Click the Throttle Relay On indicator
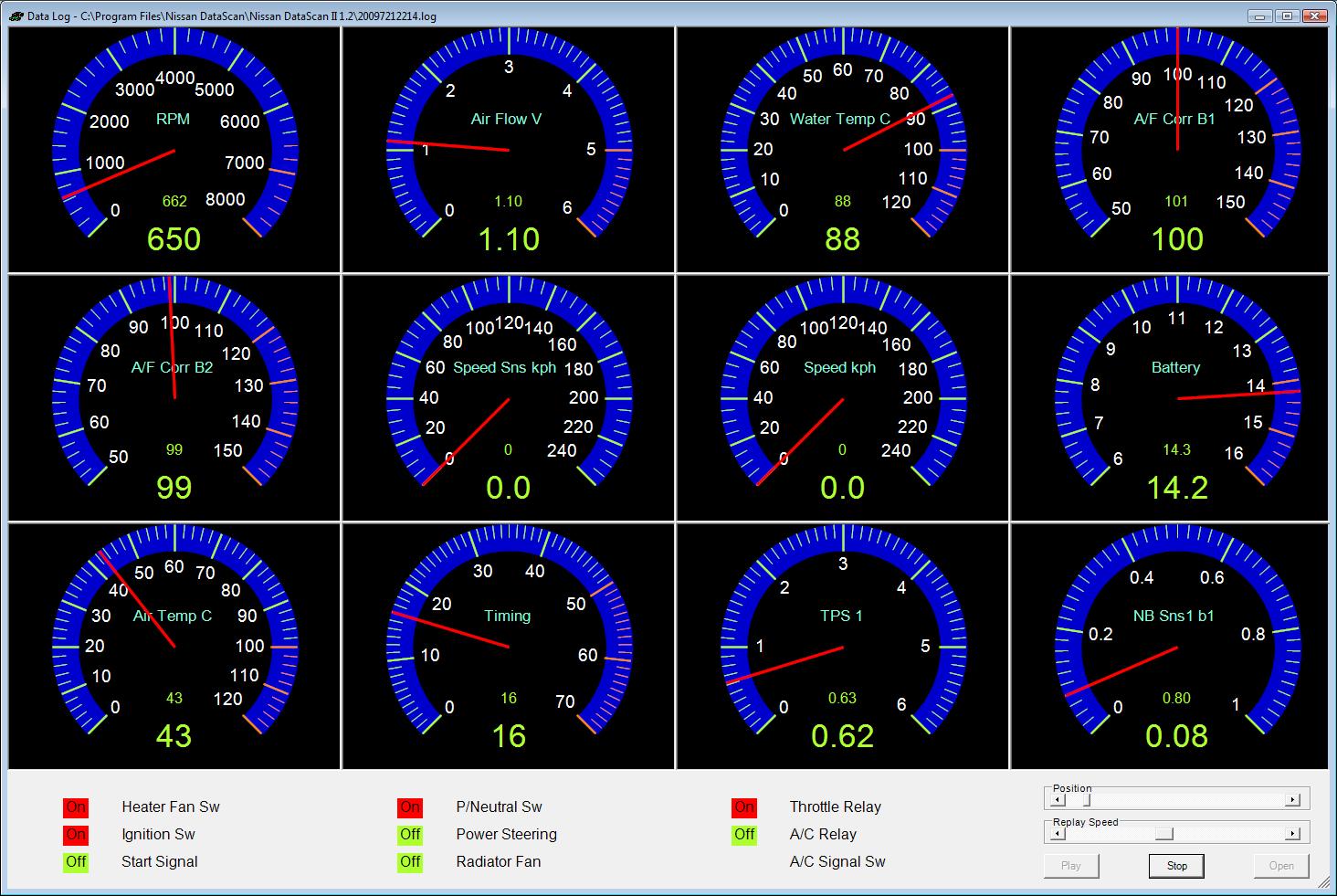1337x896 pixels. 744,807
